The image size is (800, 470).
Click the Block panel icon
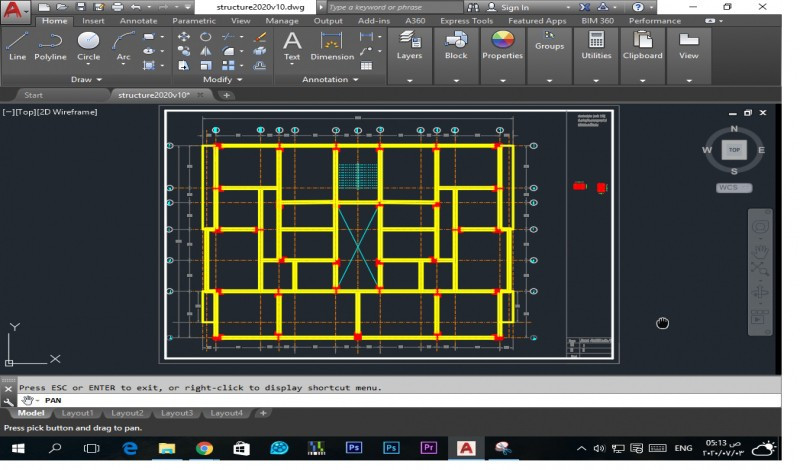coord(456,46)
